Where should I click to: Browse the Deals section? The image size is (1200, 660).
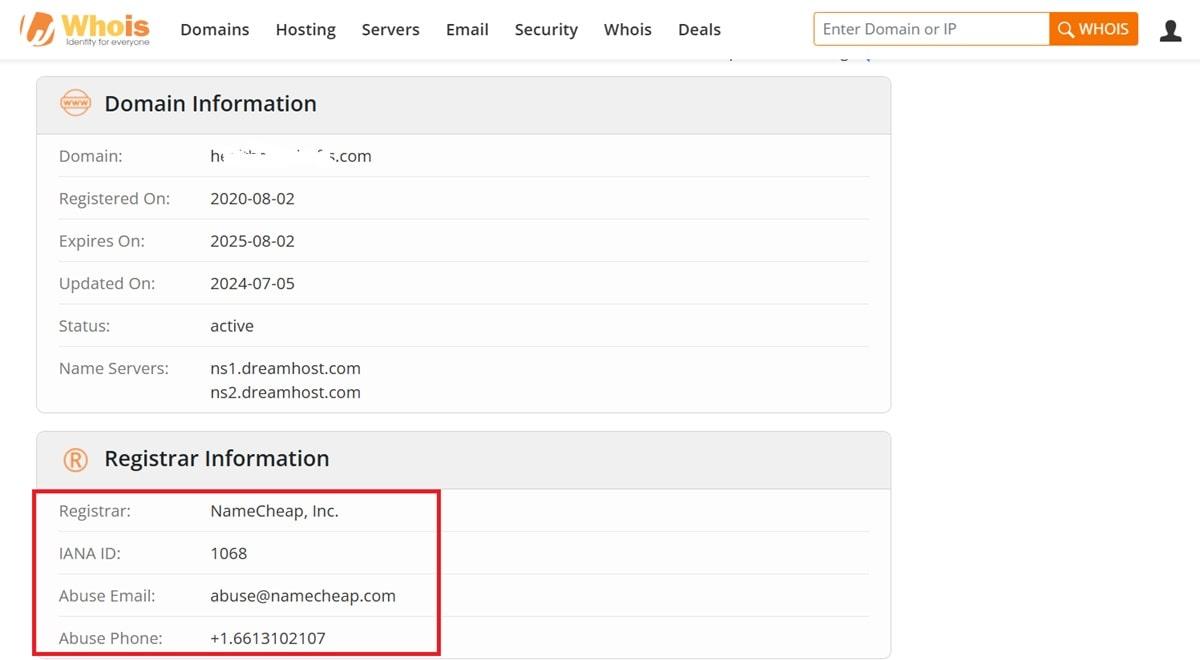pos(698,29)
